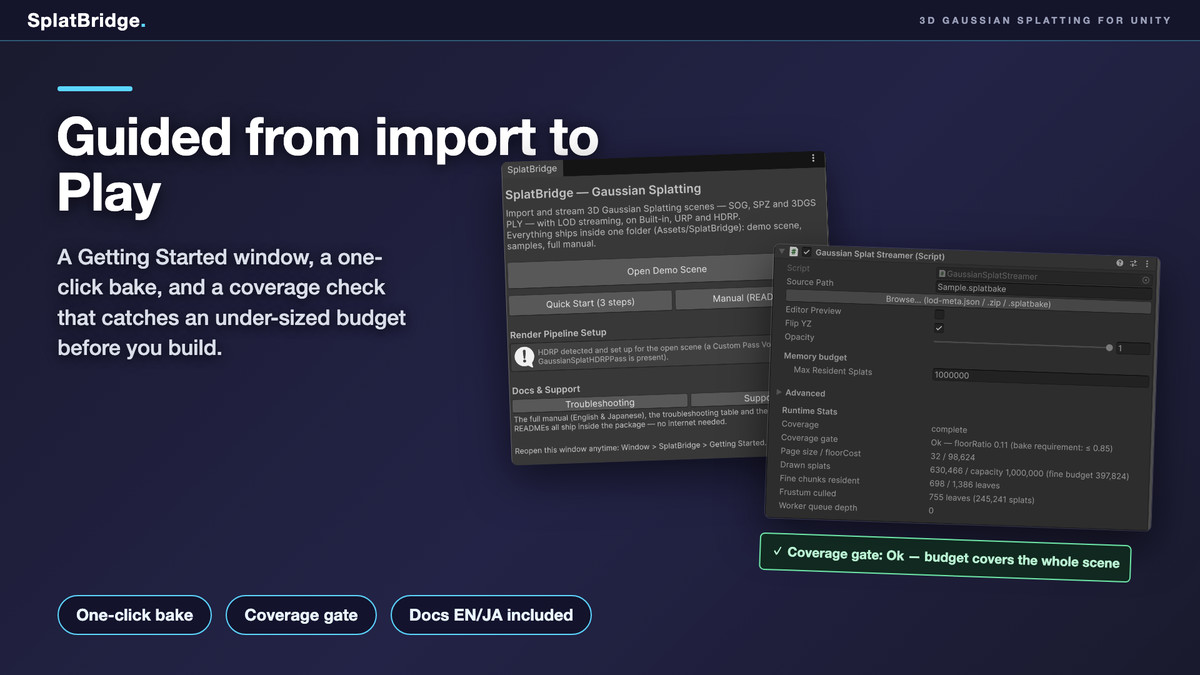
Task: Click the Coverage gate Ok status banner
Action: click(x=945, y=556)
